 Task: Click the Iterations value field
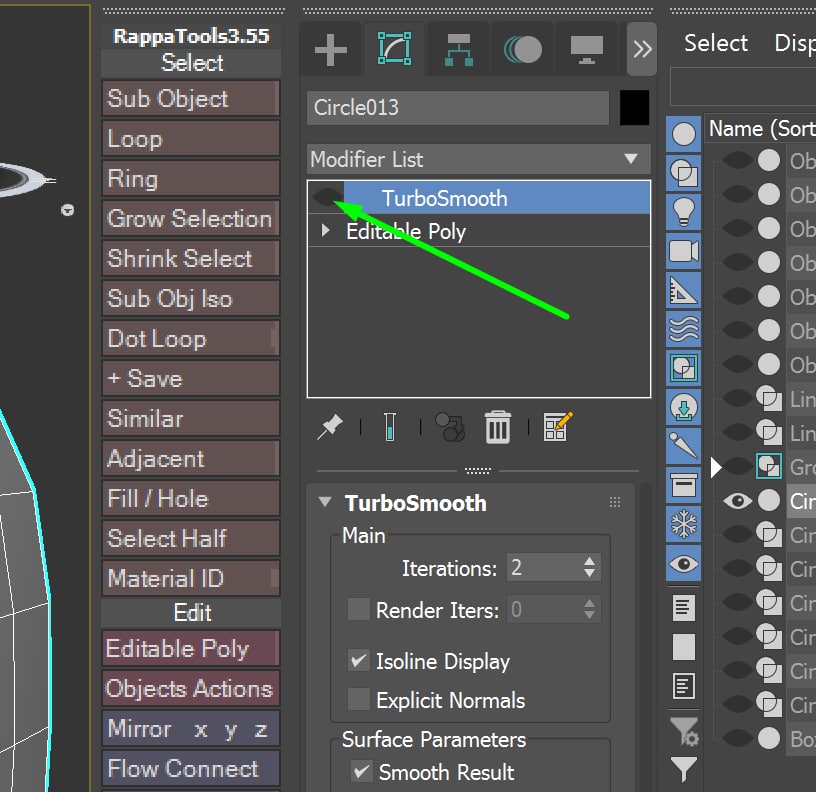pos(543,567)
